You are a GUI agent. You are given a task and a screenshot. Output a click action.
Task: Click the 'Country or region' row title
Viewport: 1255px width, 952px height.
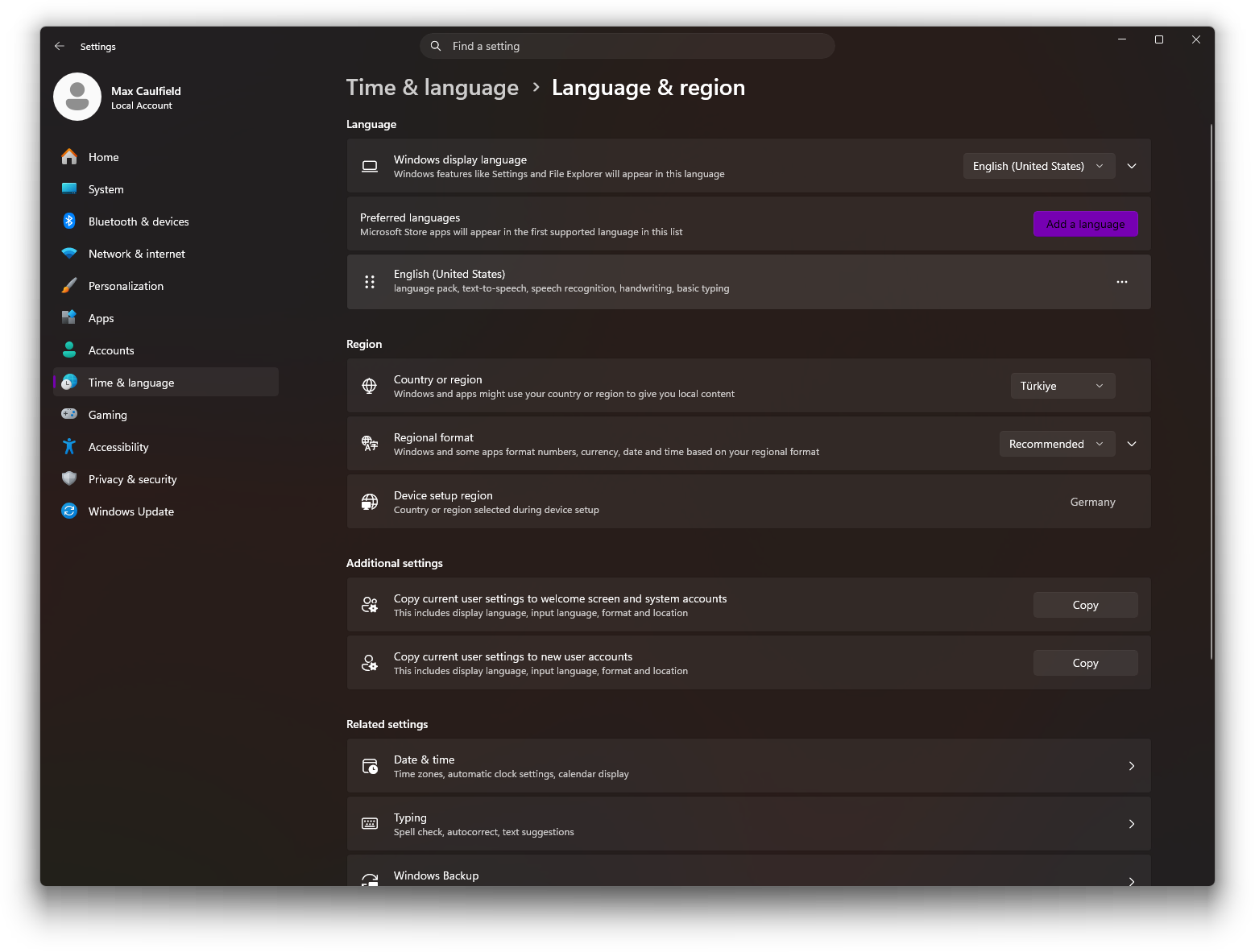point(437,379)
